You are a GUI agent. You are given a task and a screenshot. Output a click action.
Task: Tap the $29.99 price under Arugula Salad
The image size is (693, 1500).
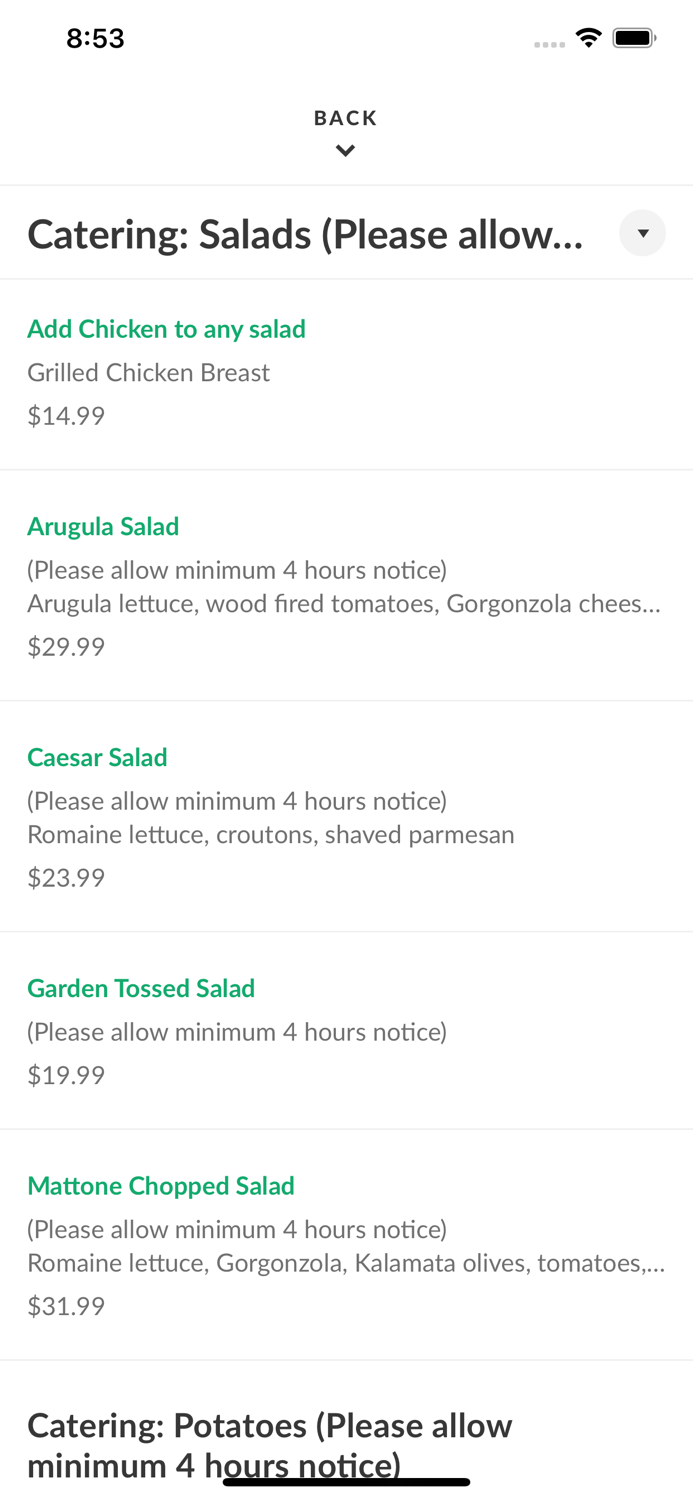(x=66, y=646)
